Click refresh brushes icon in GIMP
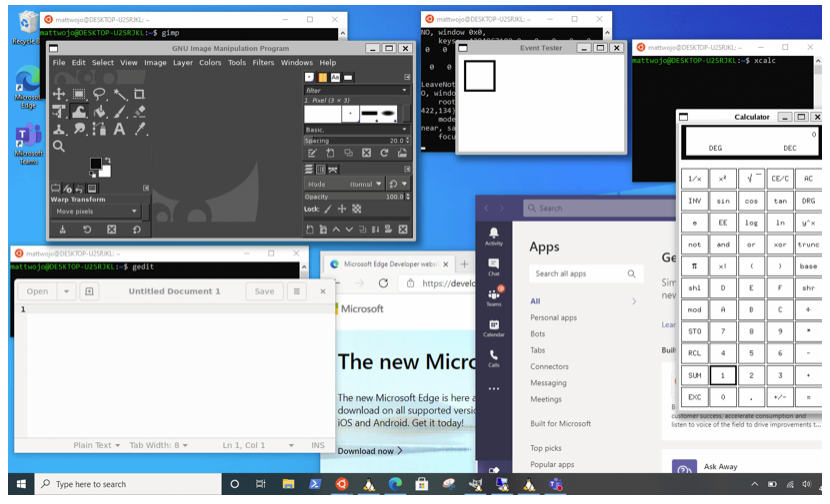Viewport: 830px width, 504px height. pyautogui.click(x=384, y=154)
